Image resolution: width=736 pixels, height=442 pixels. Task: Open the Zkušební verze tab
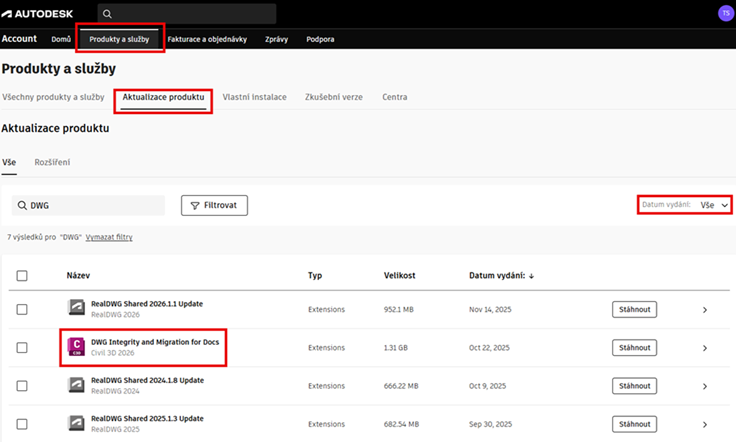tap(334, 97)
